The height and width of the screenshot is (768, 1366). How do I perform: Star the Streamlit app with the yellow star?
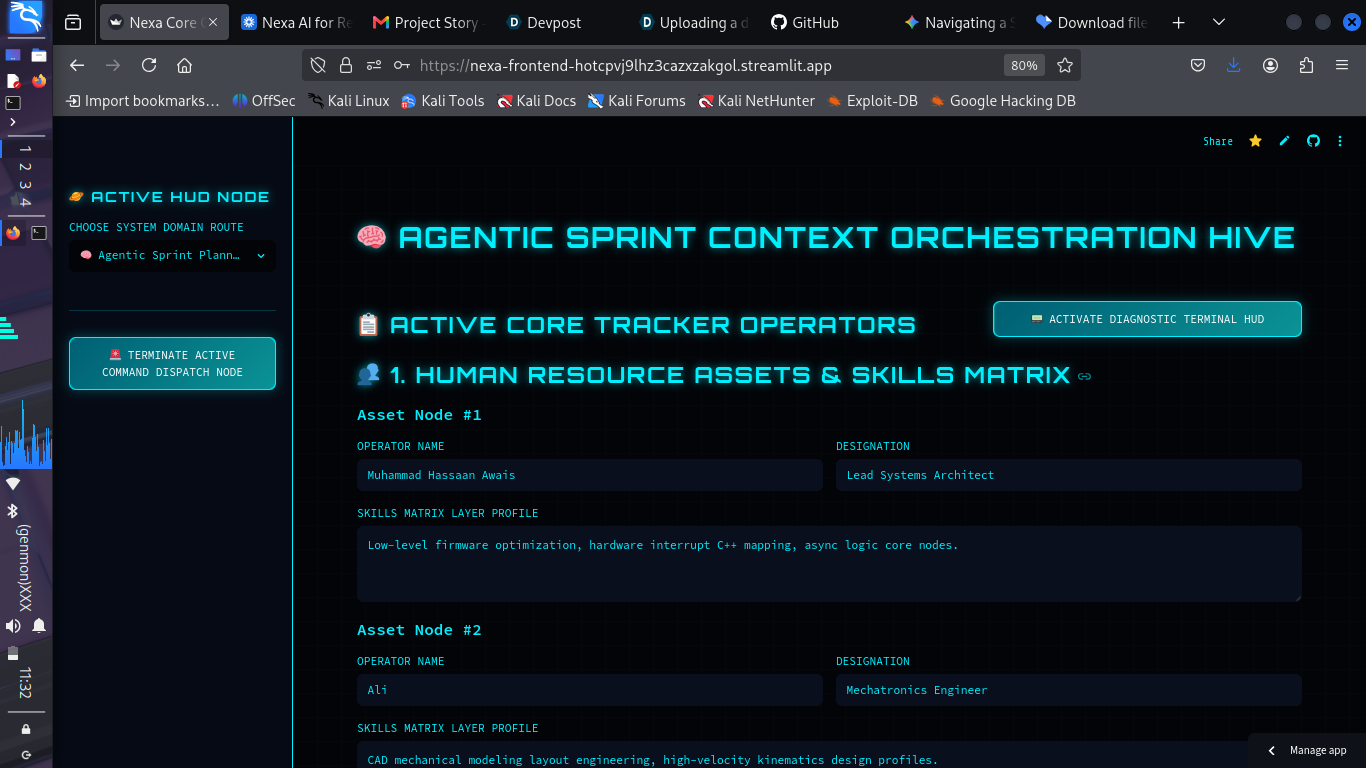[x=1255, y=141]
